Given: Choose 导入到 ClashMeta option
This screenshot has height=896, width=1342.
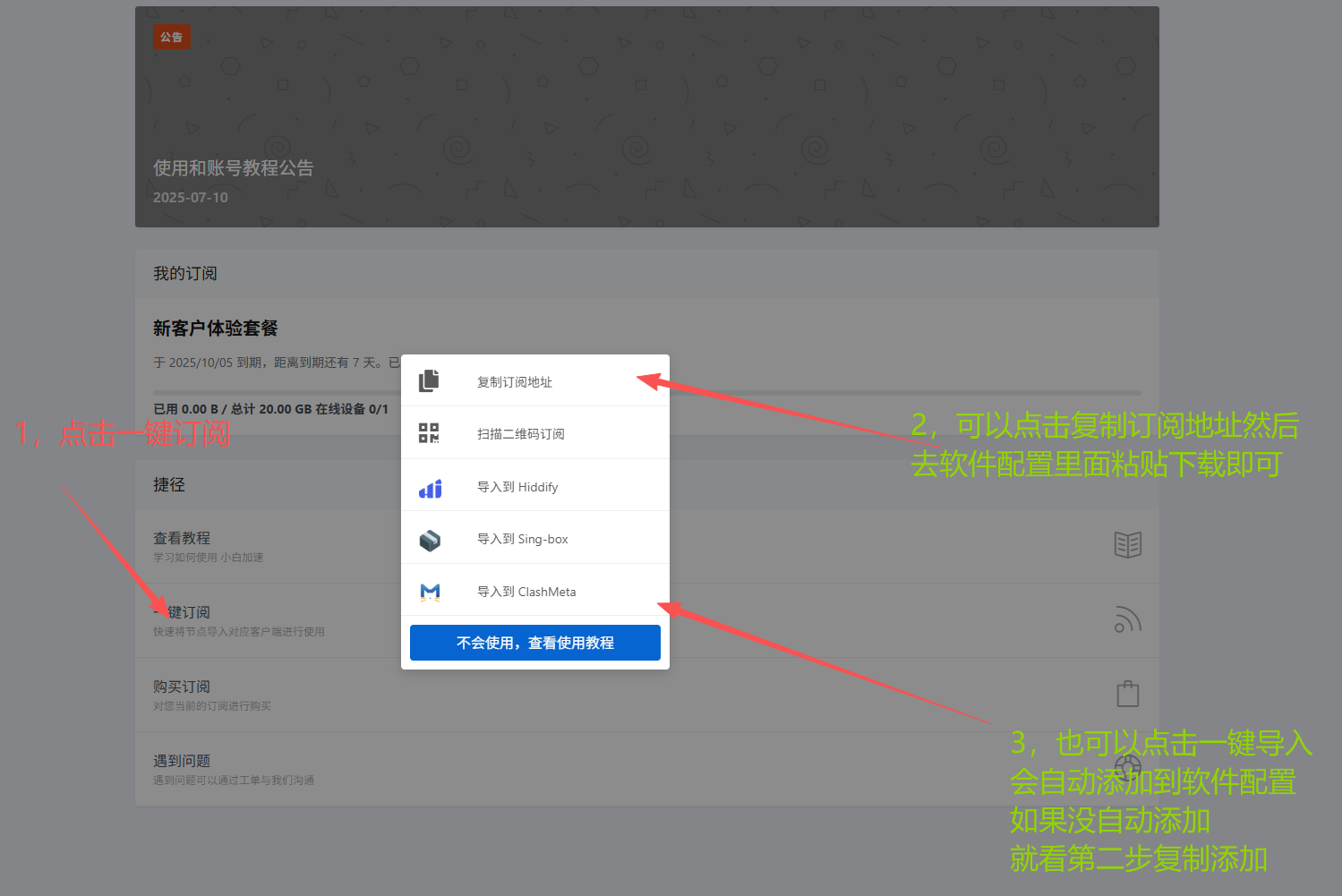Looking at the screenshot, I should pyautogui.click(x=526, y=592).
